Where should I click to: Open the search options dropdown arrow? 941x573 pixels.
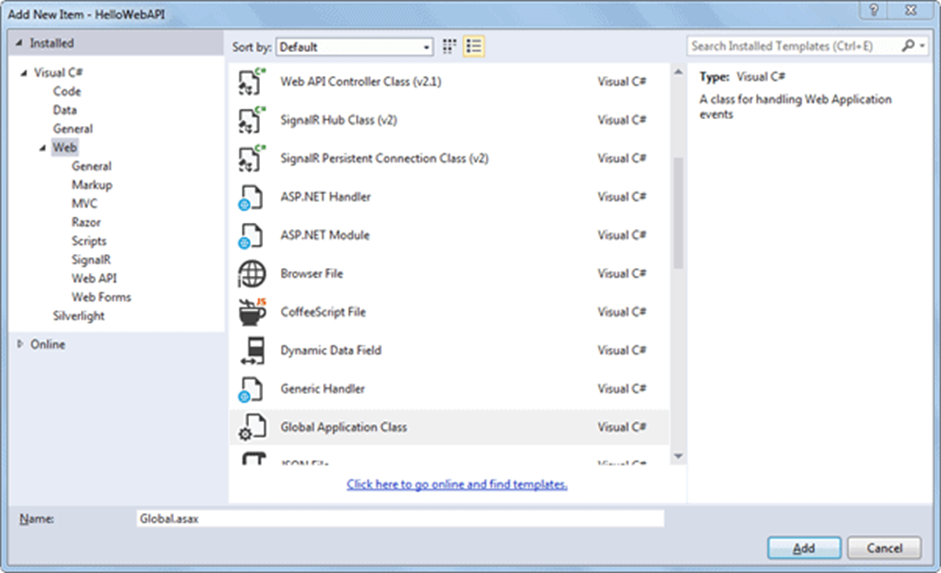point(922,46)
